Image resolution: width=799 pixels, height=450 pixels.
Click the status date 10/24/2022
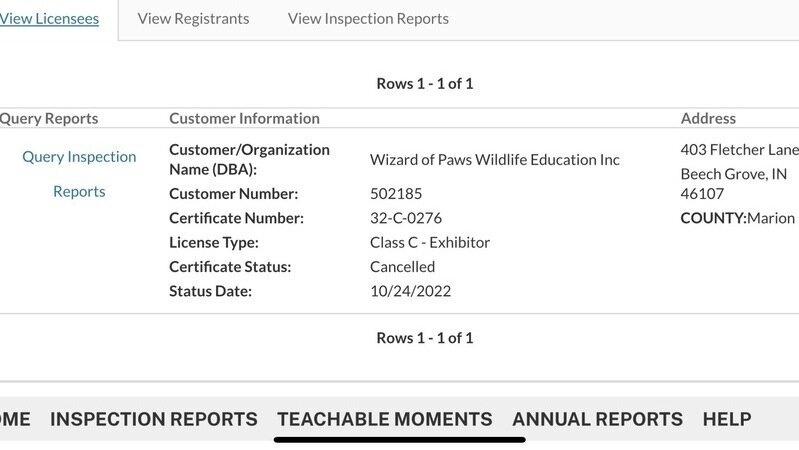tap(410, 291)
